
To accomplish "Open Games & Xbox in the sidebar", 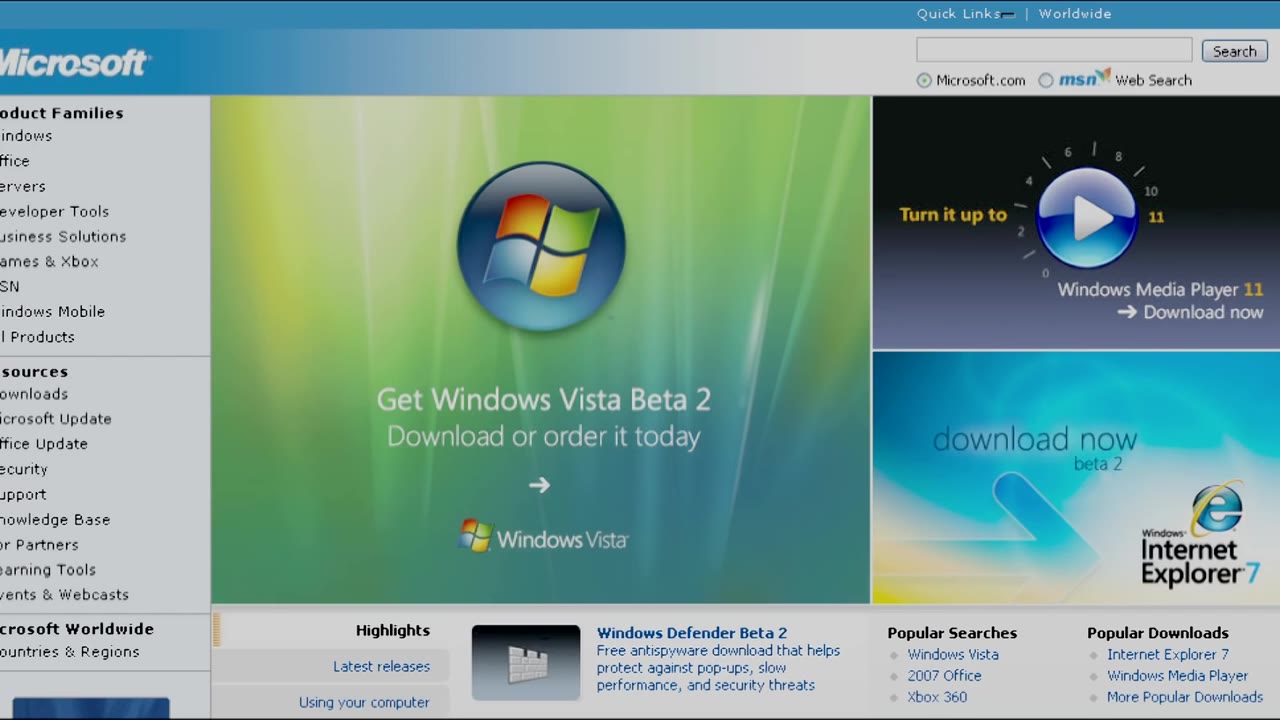I will tap(50, 261).
